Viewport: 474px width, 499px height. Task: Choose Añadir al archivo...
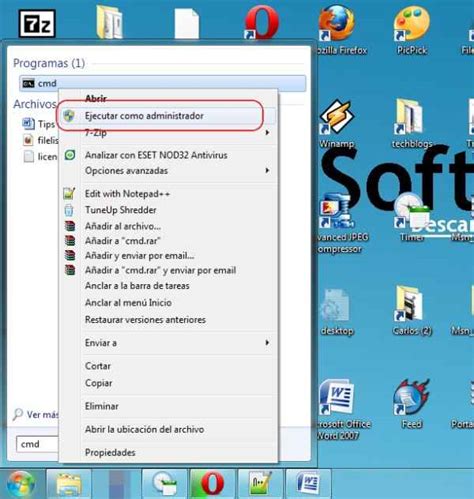tap(123, 226)
